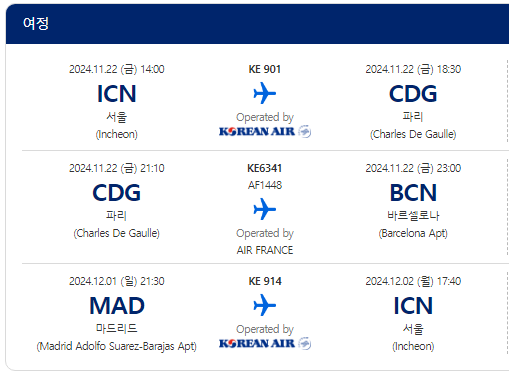
Task: Select the CDG arrival airport code in first row
Action: click(413, 94)
